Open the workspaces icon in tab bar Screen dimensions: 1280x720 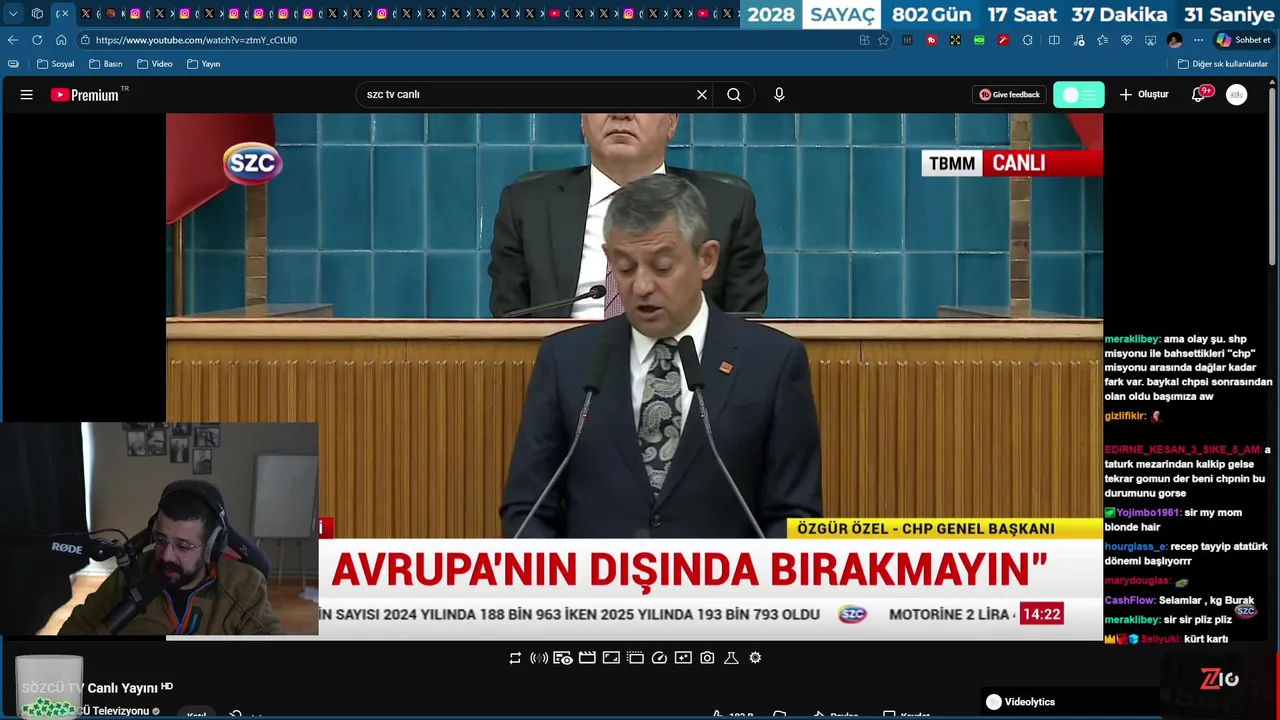tap(37, 14)
